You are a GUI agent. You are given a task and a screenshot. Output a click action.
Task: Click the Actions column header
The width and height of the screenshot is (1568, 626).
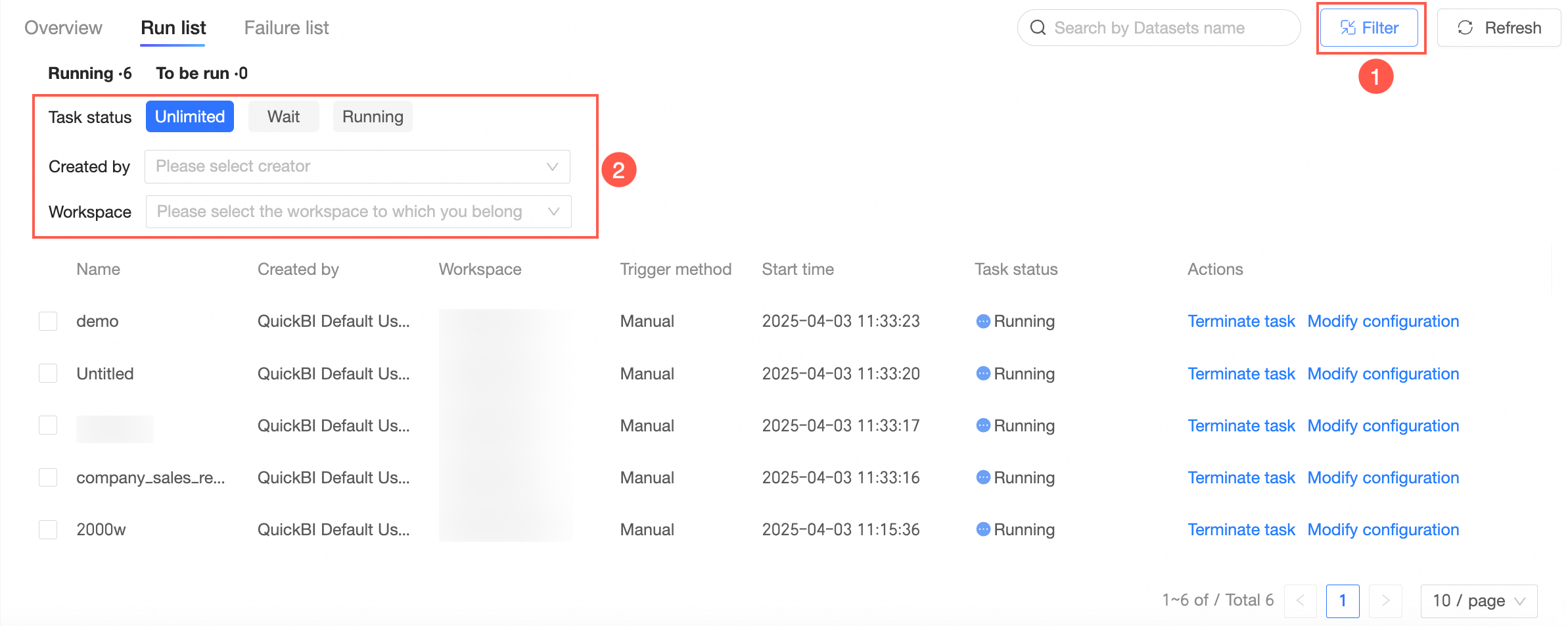click(x=1215, y=269)
